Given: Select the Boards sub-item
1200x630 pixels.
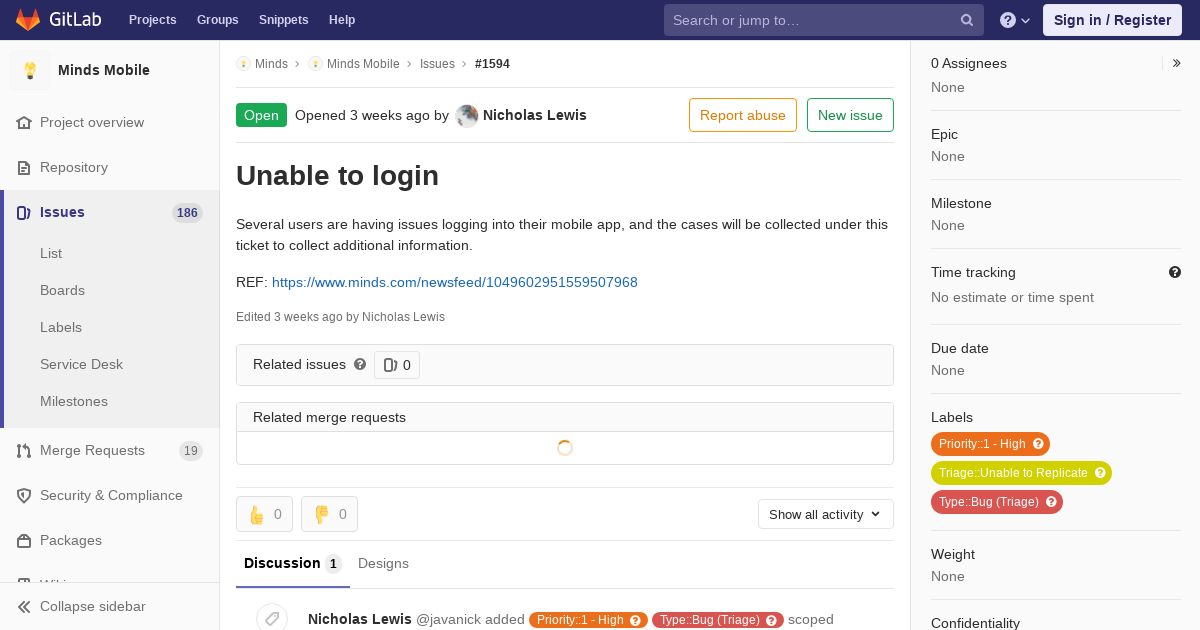Looking at the screenshot, I should (x=62, y=290).
